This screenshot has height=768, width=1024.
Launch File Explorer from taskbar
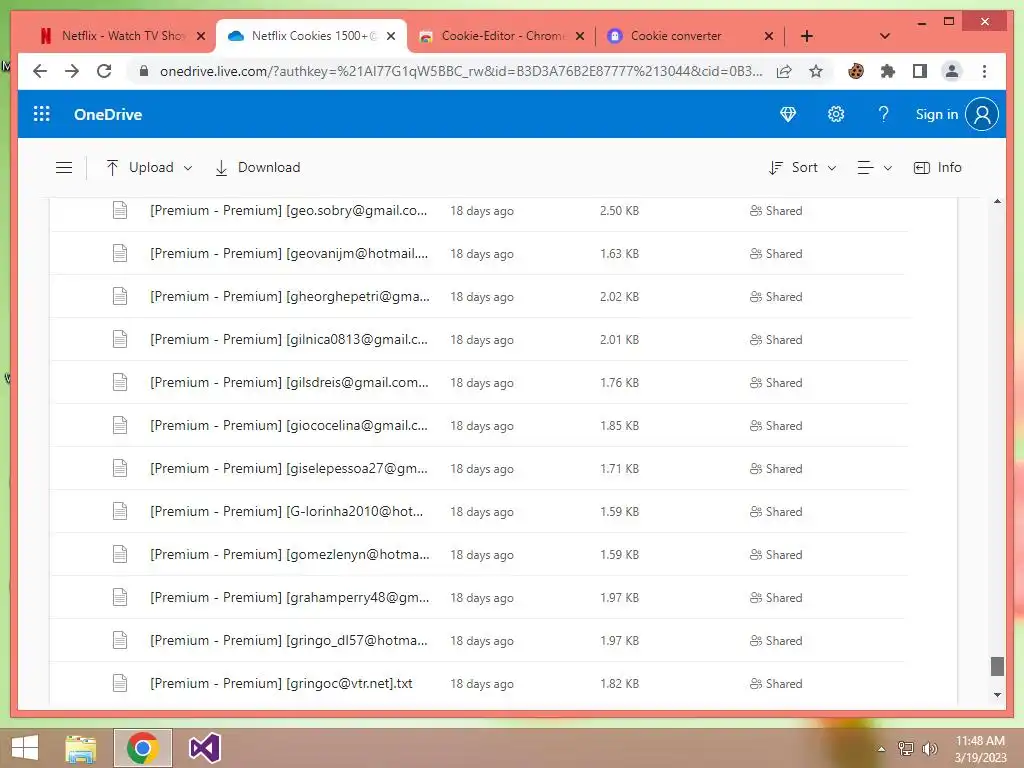[x=81, y=748]
